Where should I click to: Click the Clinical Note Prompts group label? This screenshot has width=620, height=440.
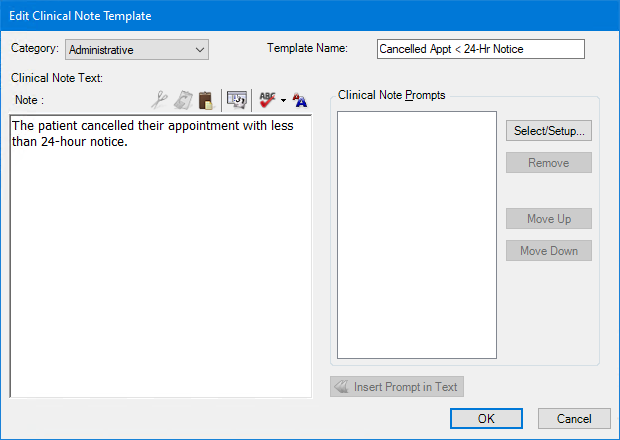click(392, 95)
